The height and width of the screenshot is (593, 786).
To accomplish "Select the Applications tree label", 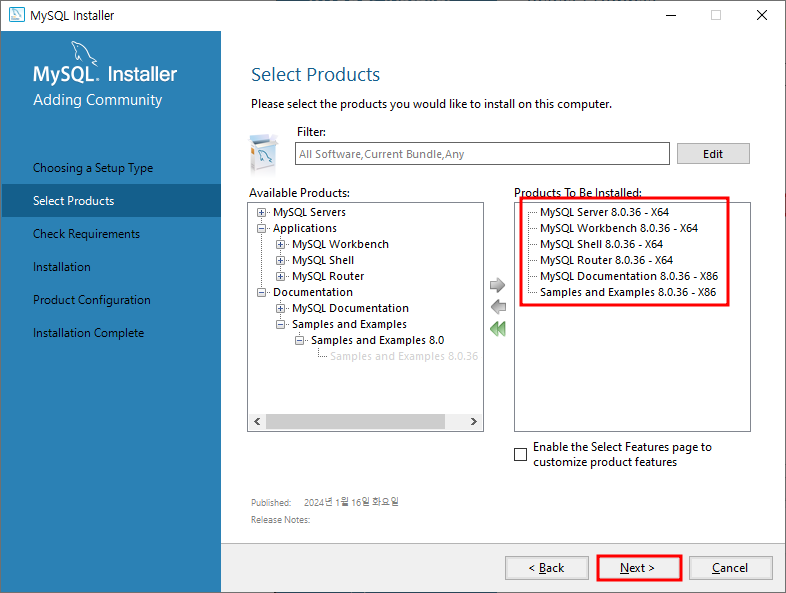I will pos(305,229).
